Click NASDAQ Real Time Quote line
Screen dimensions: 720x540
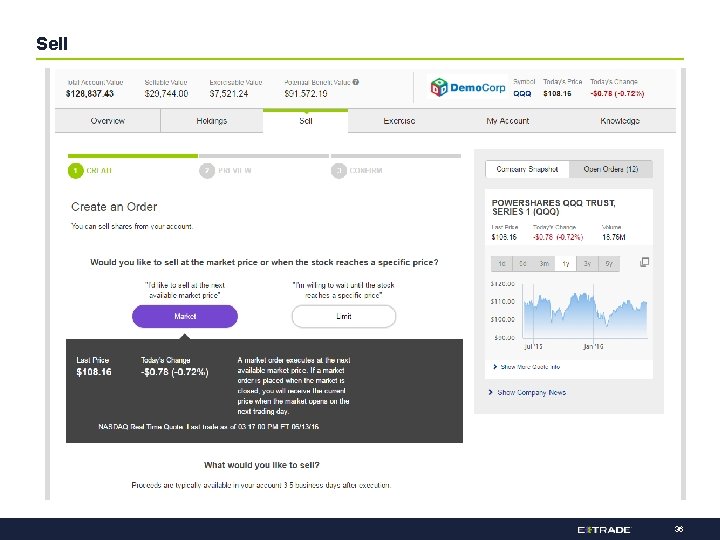pyautogui.click(x=208, y=427)
